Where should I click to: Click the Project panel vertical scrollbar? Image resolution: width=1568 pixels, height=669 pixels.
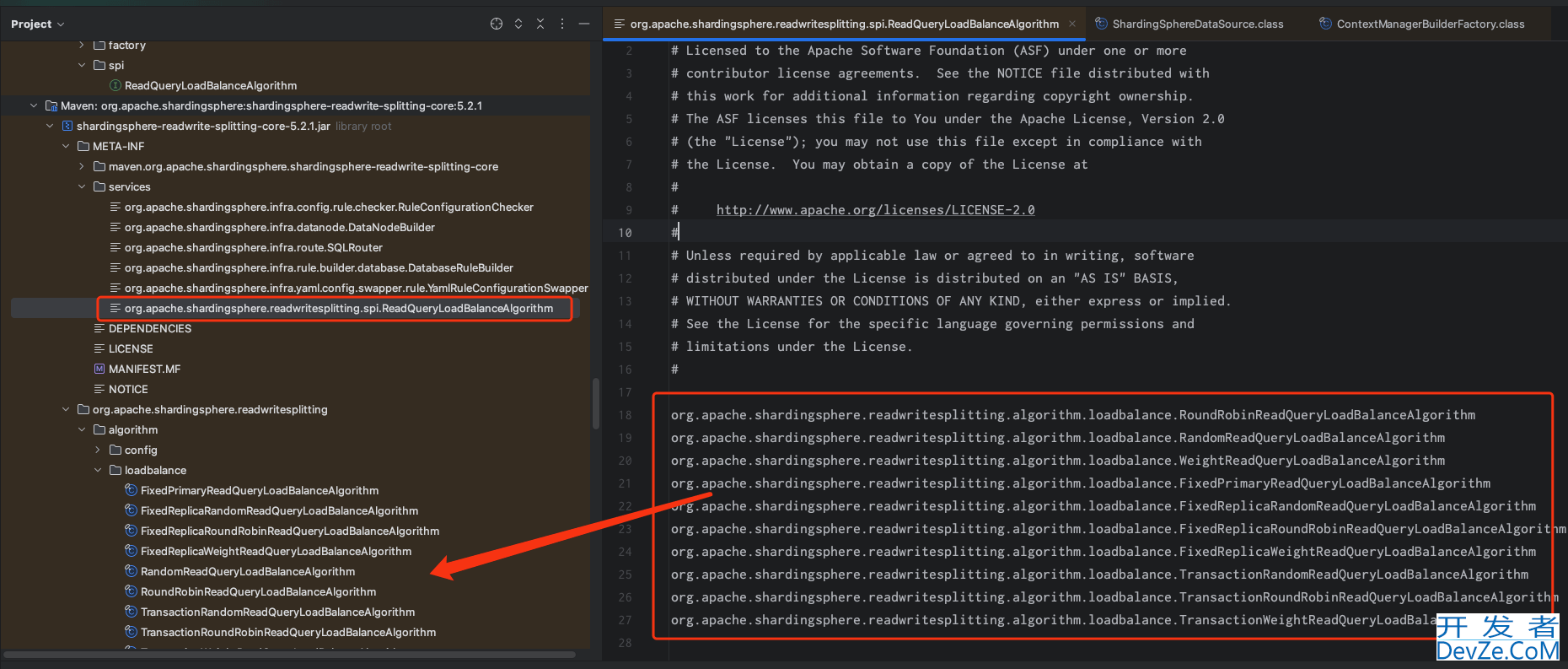596,403
